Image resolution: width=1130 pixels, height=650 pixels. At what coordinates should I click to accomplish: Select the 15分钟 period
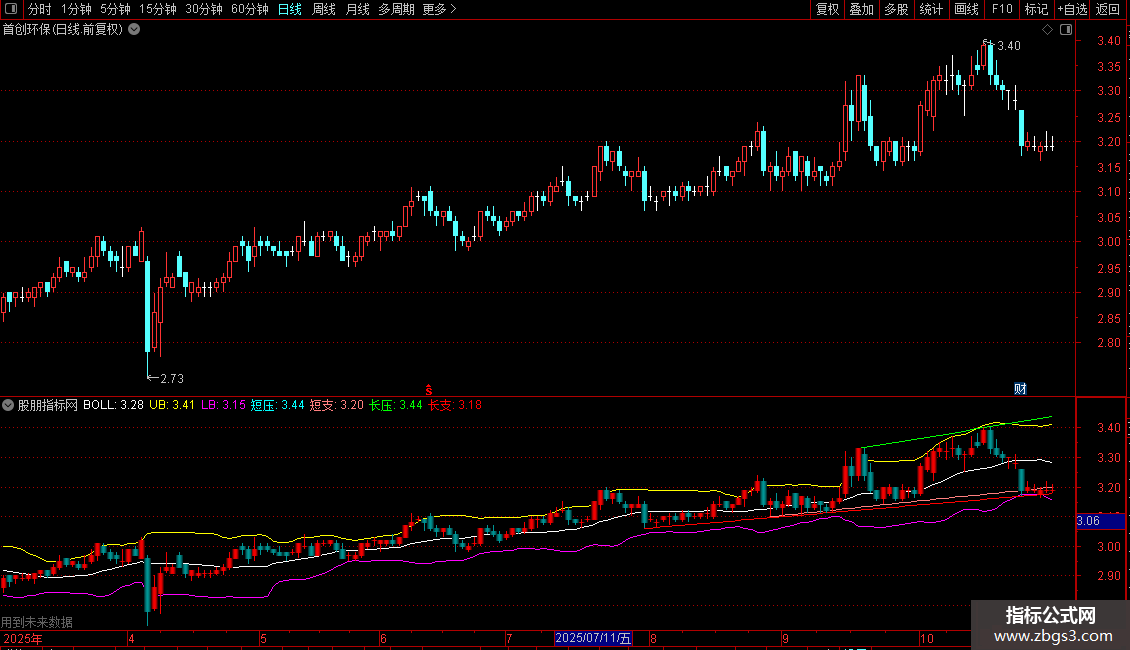158,9
